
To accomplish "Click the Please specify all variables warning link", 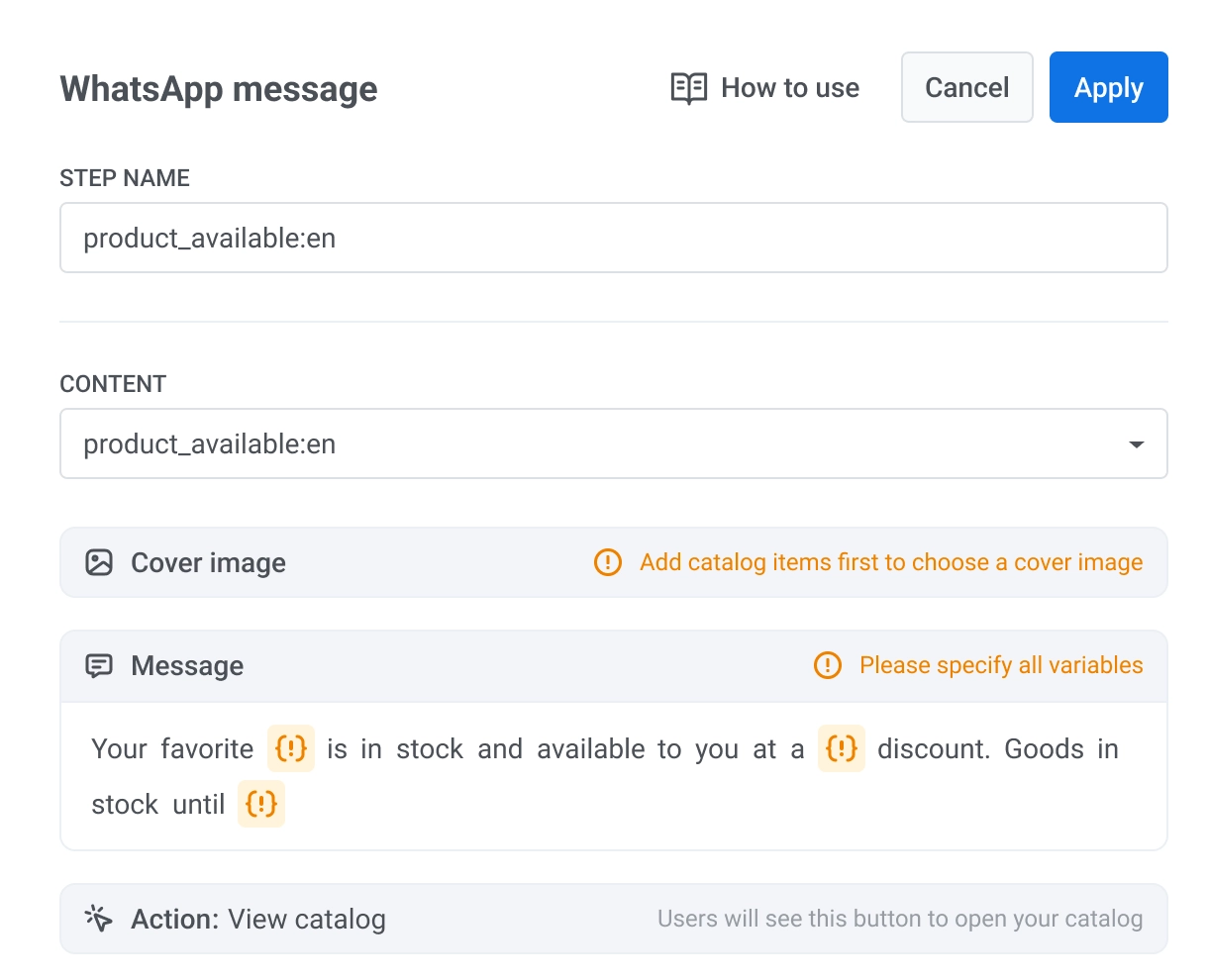I will [x=1000, y=665].
